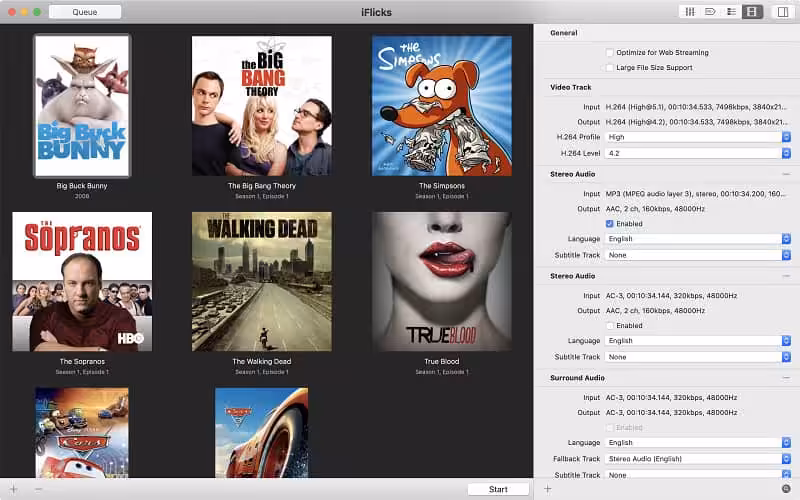The image size is (800, 500).
Task: Open the H.264 Level dropdown
Action: click(697, 153)
